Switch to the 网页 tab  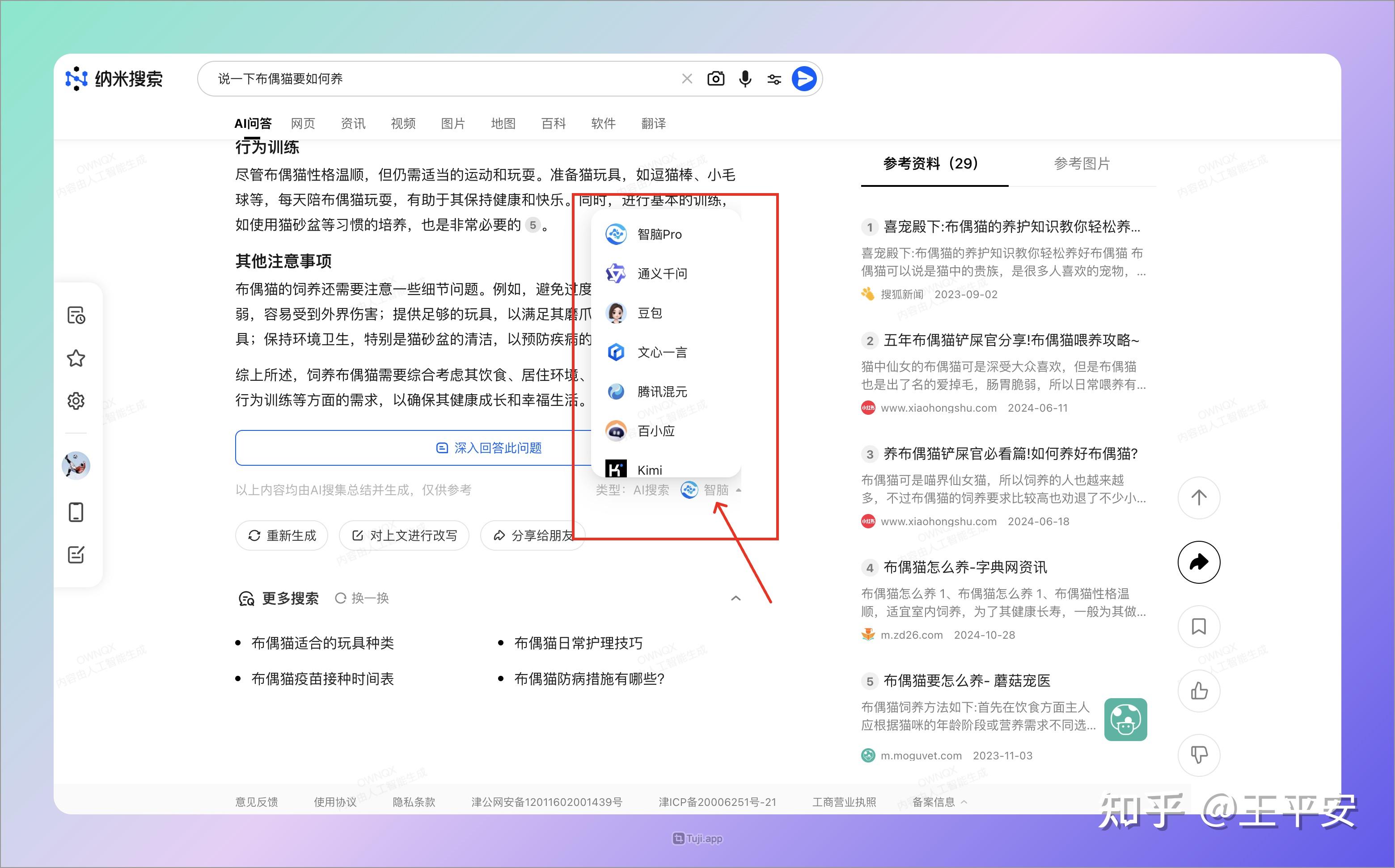[303, 123]
